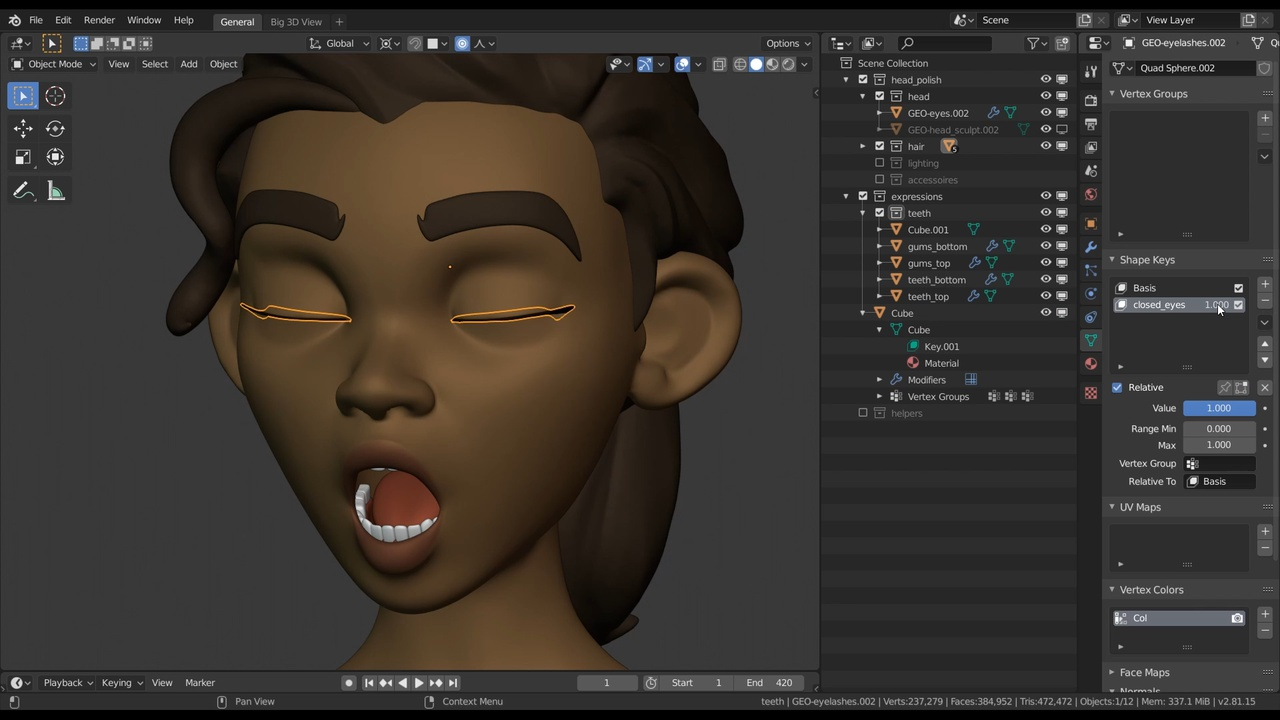This screenshot has width=1280, height=720.
Task: Select the Rotate tool
Action: tap(55, 128)
